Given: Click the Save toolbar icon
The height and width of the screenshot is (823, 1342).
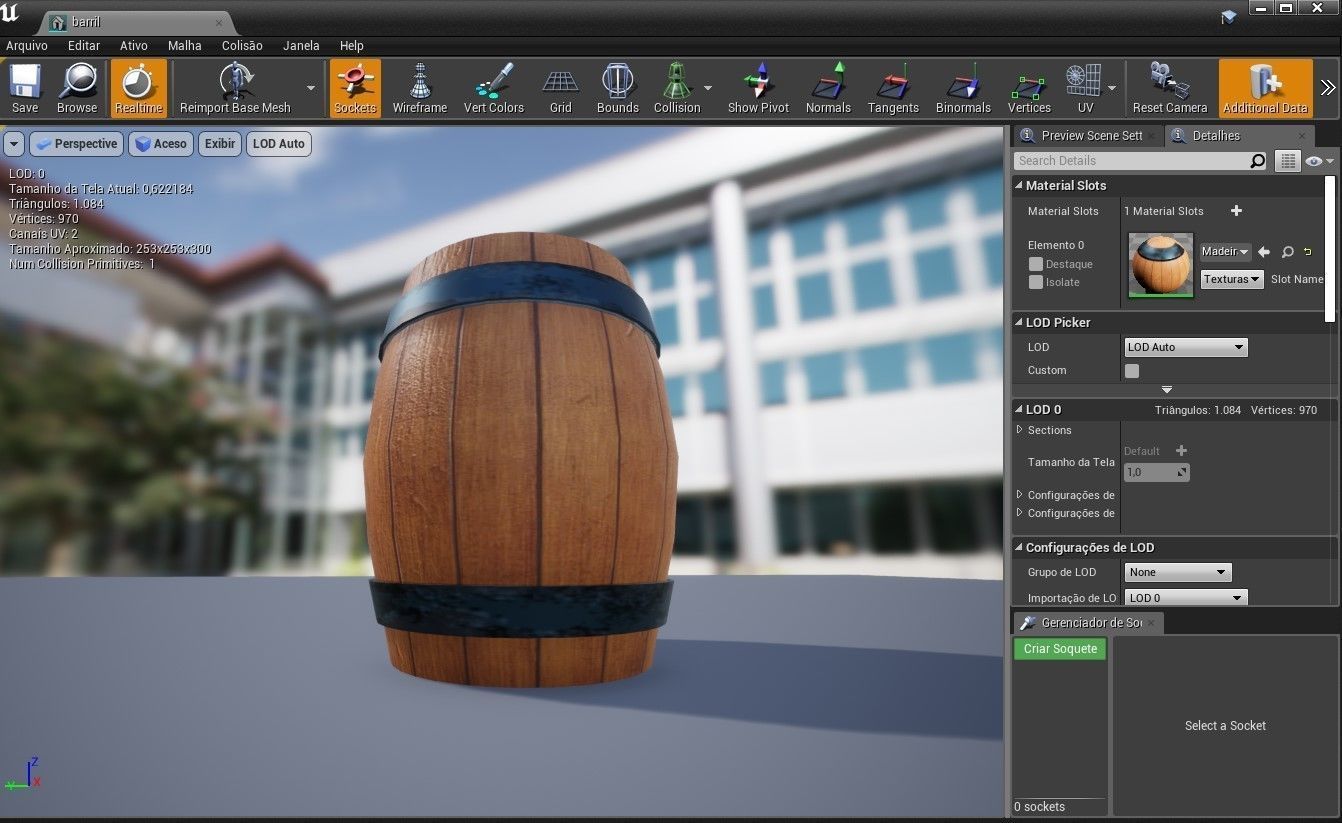Looking at the screenshot, I should point(25,88).
